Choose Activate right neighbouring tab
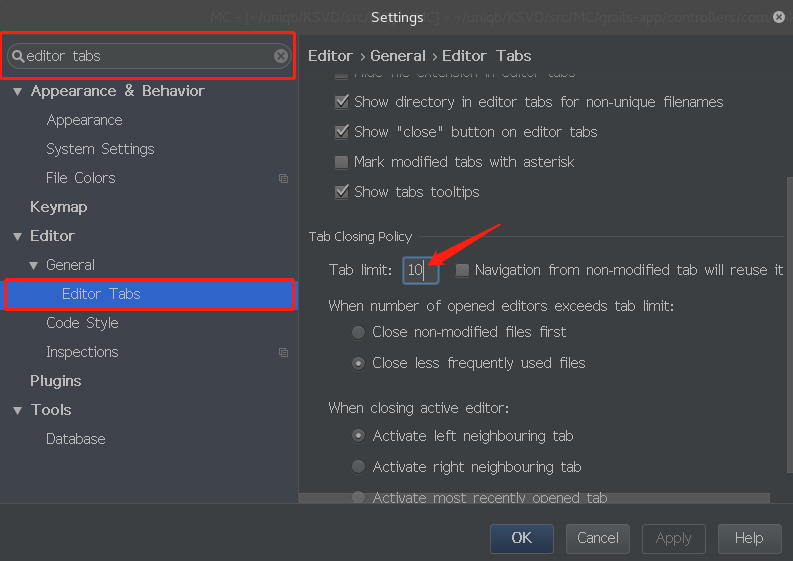This screenshot has height=561, width=793. click(358, 466)
